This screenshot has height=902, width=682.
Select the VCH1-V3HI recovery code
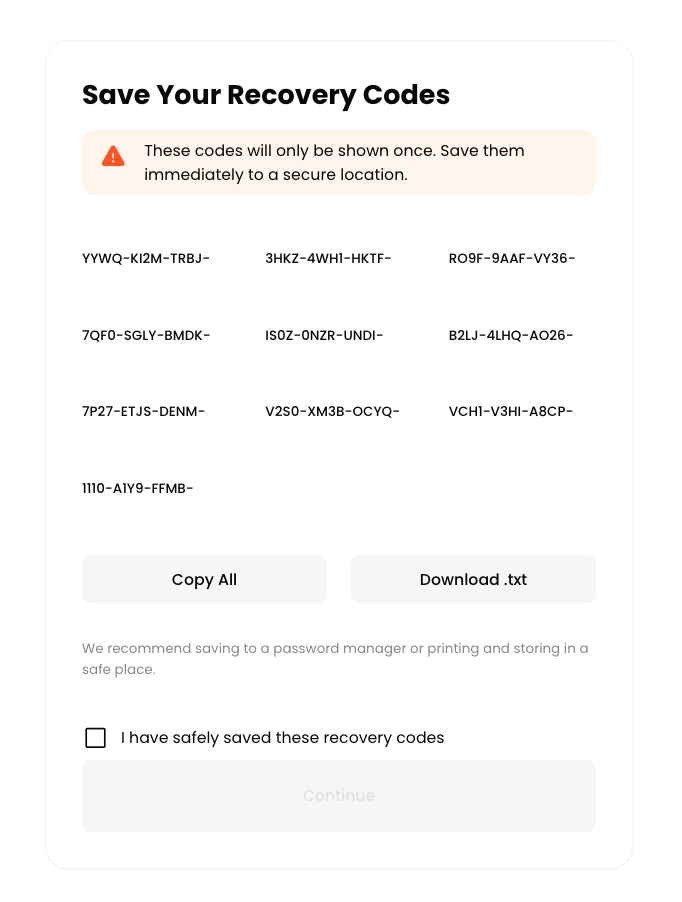tap(511, 411)
